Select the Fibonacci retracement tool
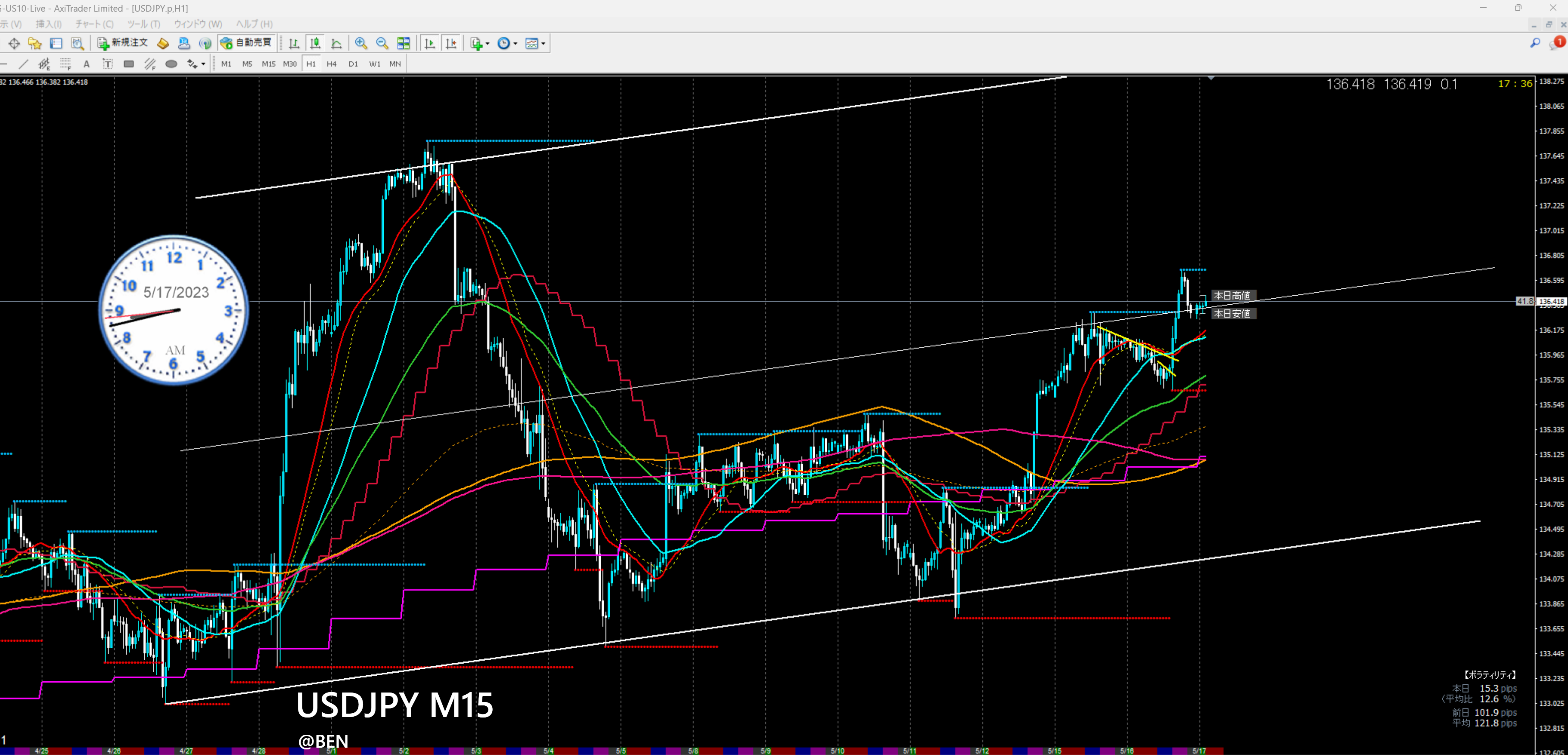This screenshot has height=755, width=1568. tap(65, 64)
